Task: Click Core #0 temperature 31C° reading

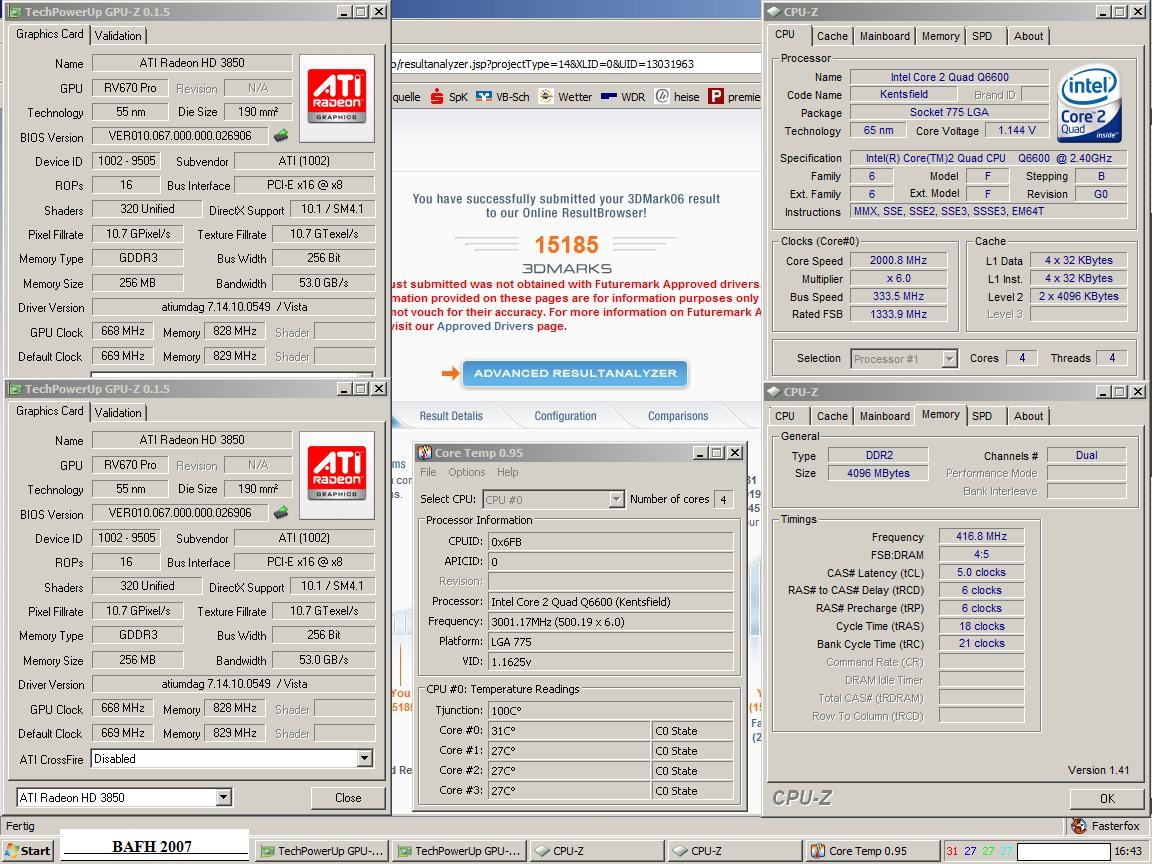Action: [569, 731]
